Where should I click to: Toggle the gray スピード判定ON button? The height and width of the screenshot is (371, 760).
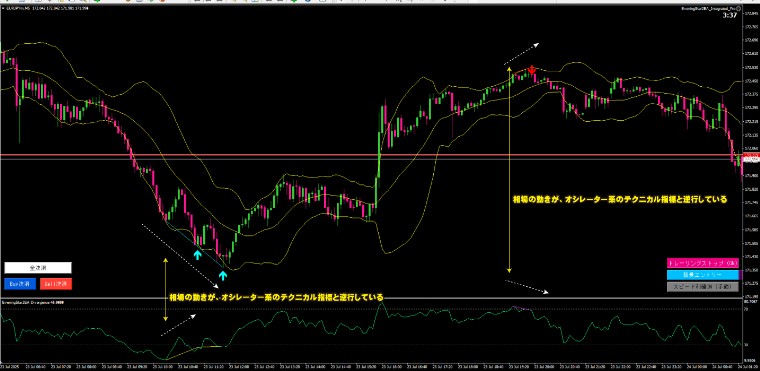[703, 287]
